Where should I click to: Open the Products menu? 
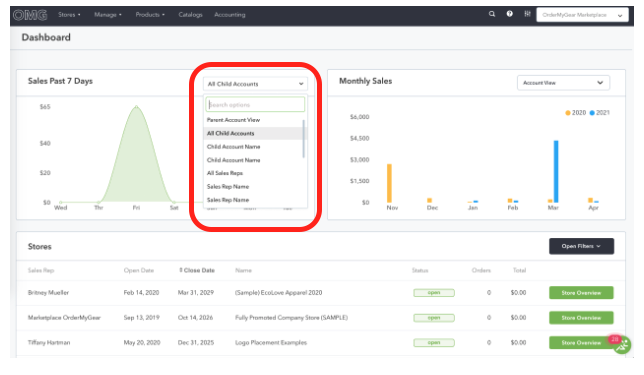[x=150, y=15]
